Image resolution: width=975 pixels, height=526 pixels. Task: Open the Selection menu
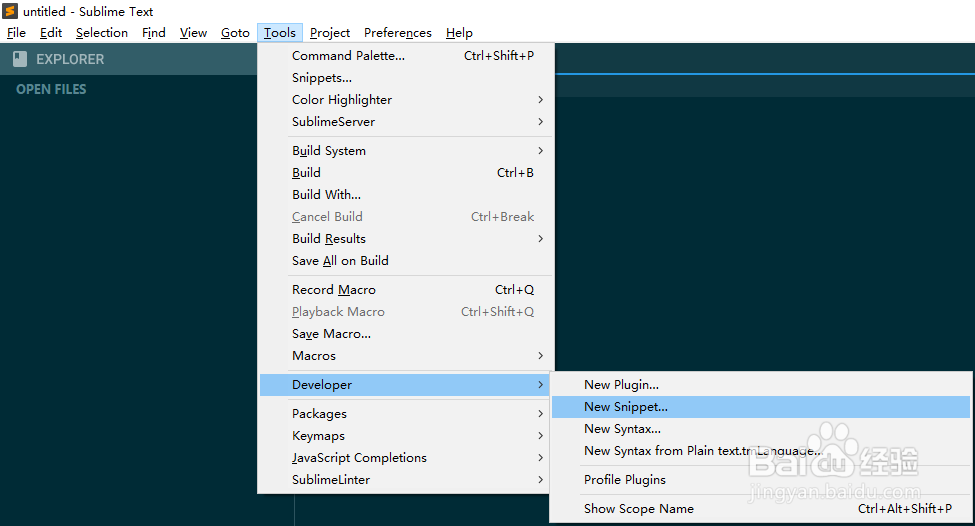coord(102,32)
